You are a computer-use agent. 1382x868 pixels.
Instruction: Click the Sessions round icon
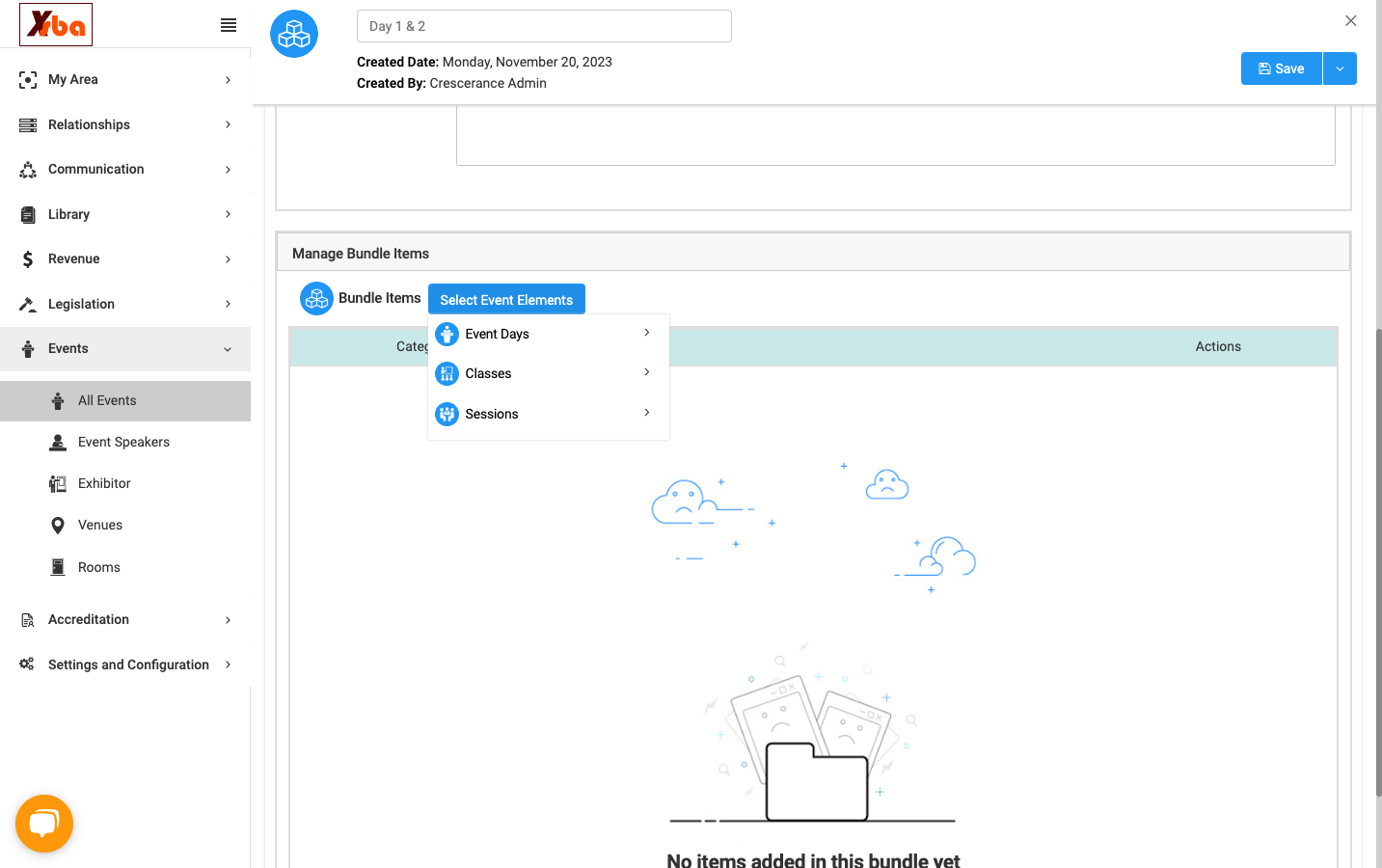447,415
